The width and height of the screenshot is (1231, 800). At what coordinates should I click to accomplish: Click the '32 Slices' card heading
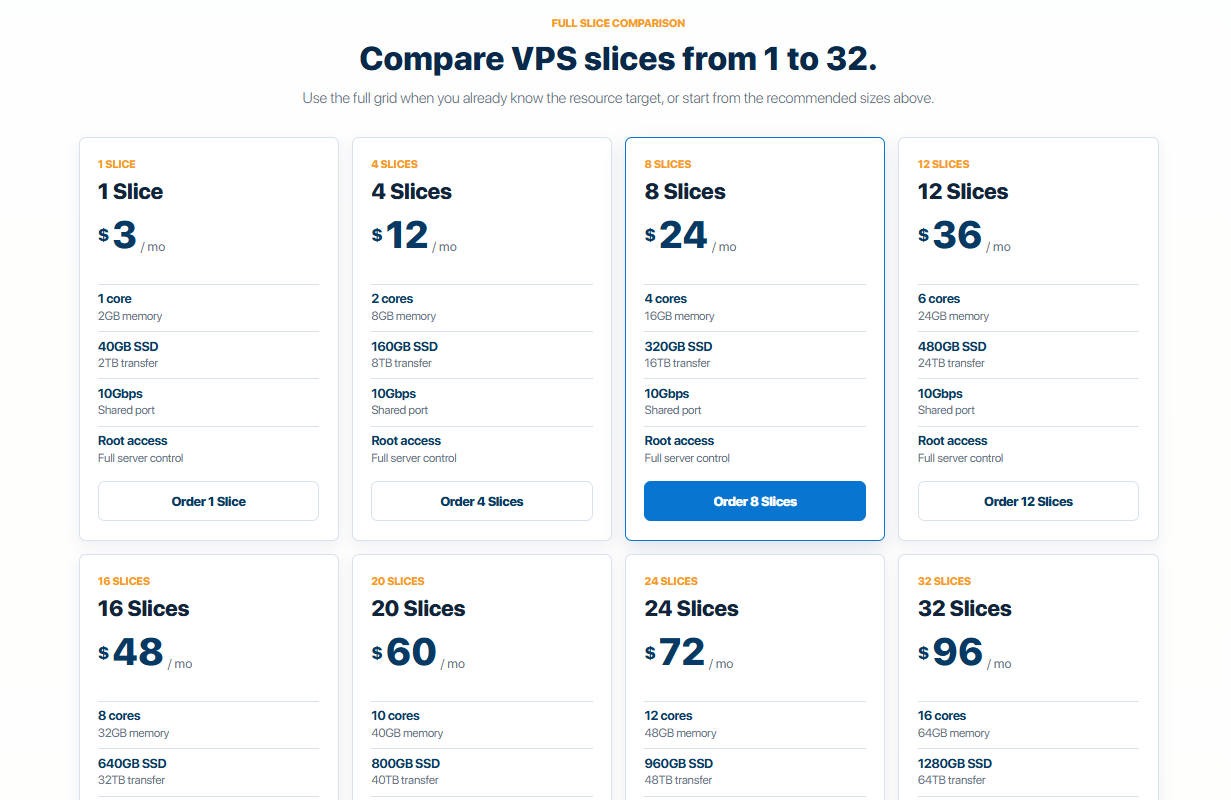(x=965, y=608)
